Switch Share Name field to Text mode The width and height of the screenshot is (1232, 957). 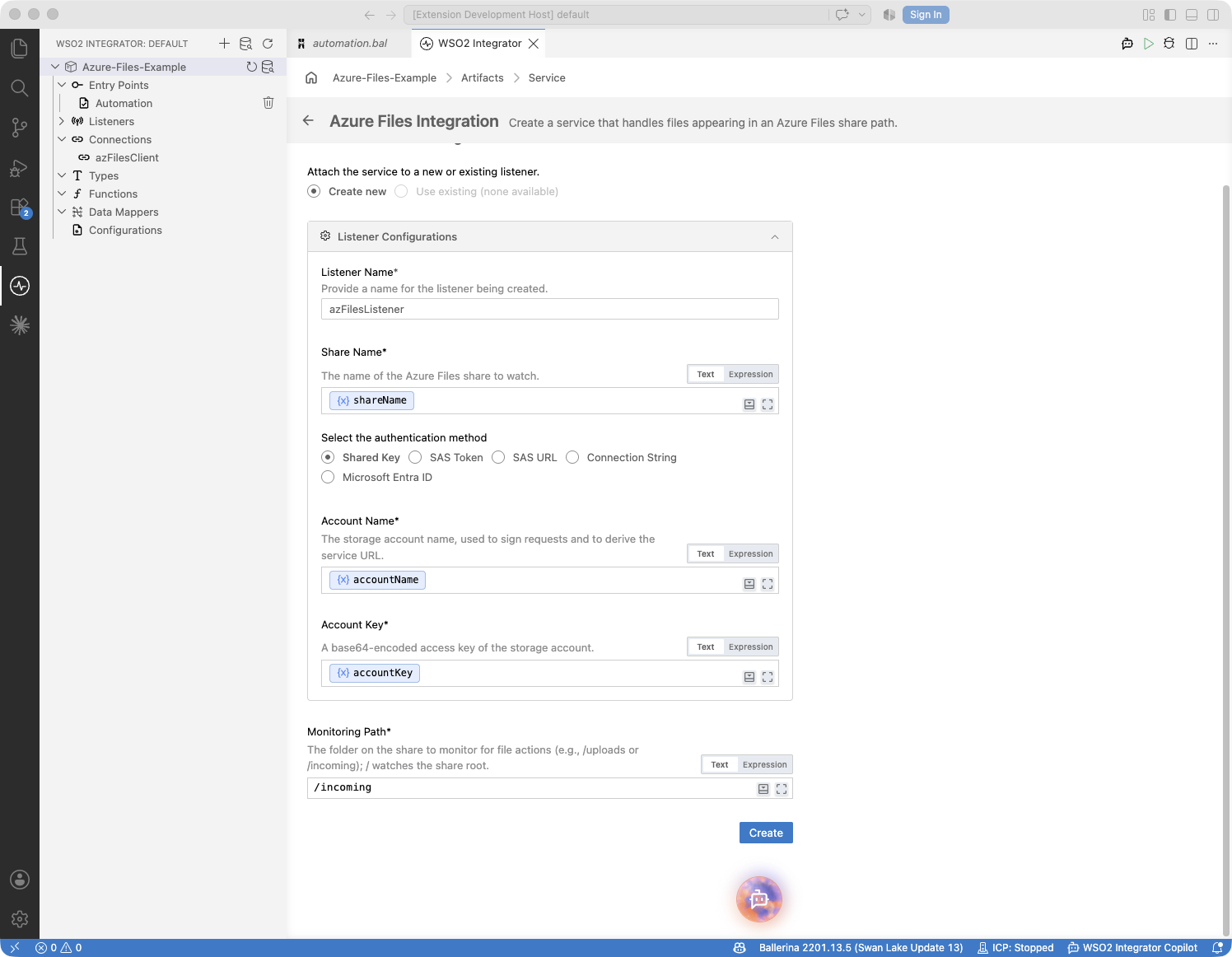(706, 374)
